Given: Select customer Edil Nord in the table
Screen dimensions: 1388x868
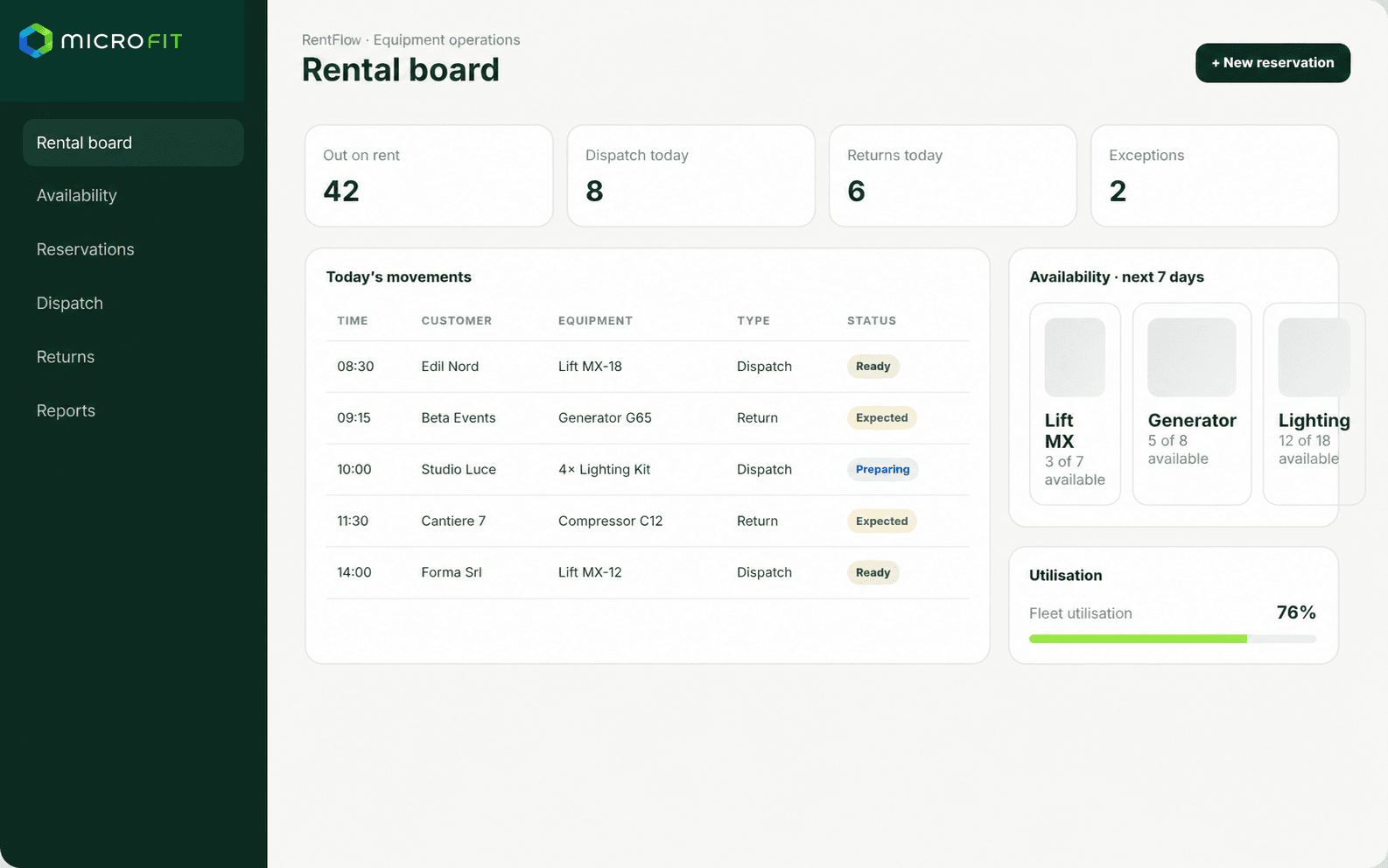Looking at the screenshot, I should (450, 367).
